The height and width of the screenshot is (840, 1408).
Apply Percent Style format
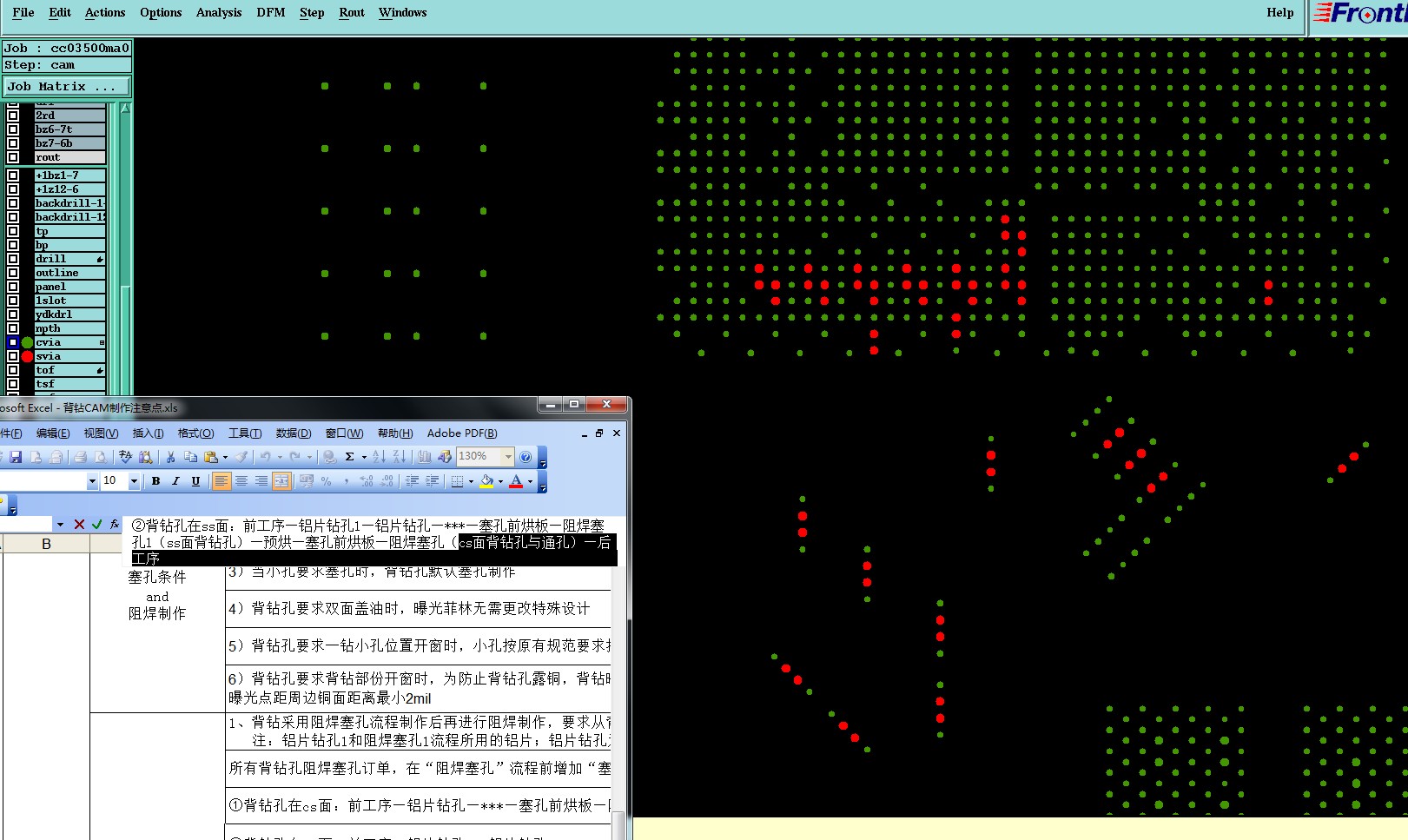326,481
